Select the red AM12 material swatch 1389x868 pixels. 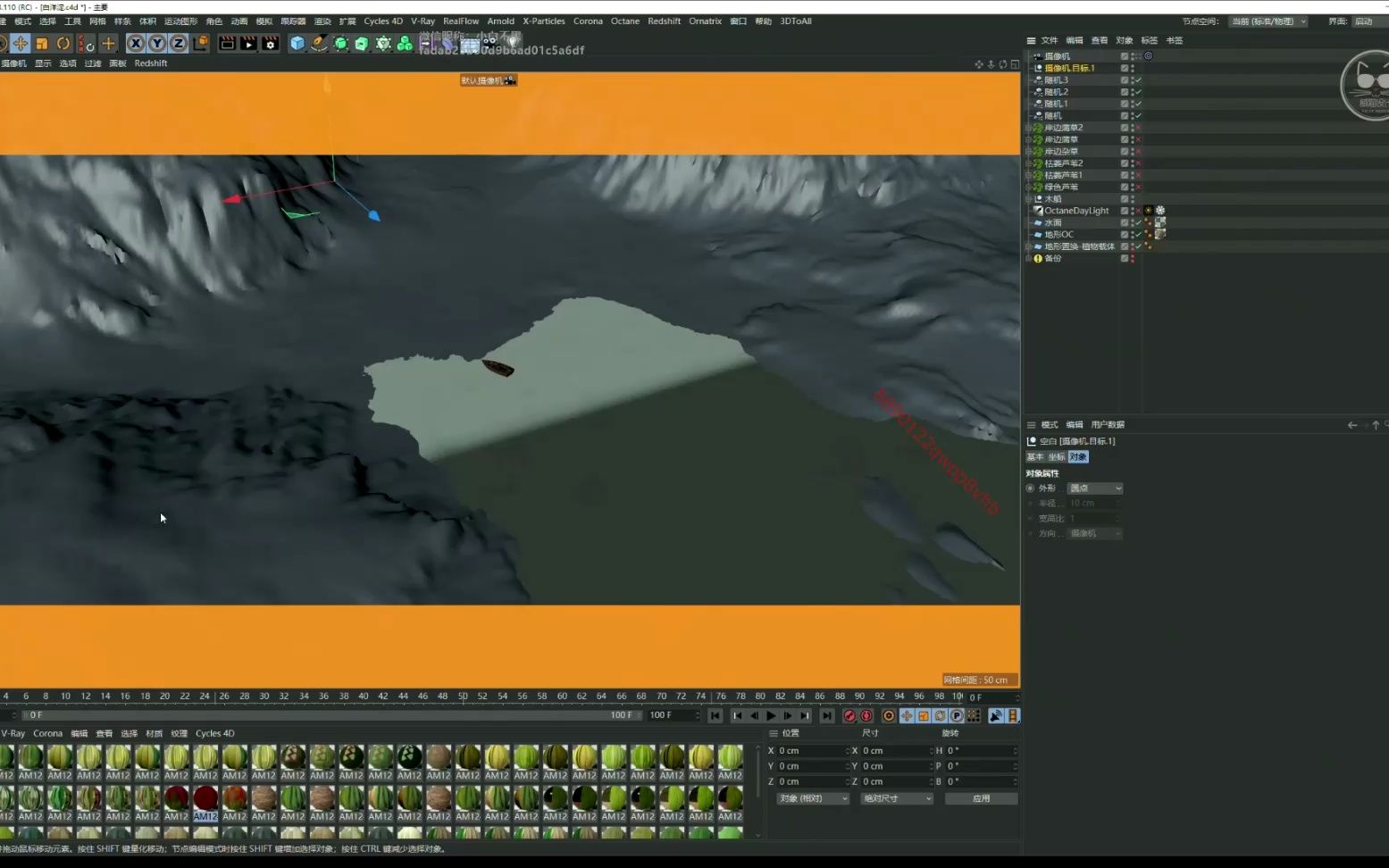[x=205, y=802]
